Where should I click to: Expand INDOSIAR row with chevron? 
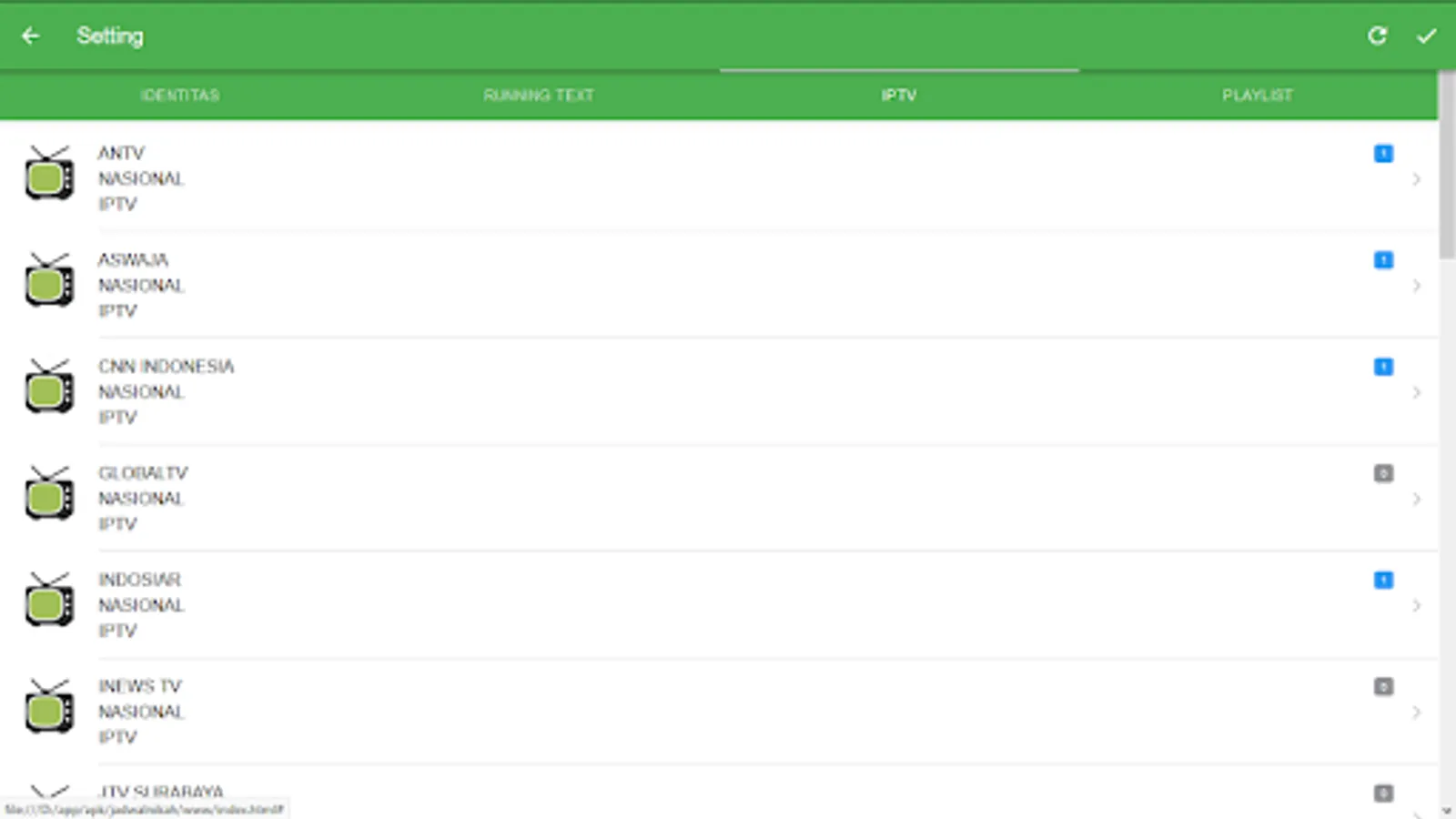coord(1417,605)
